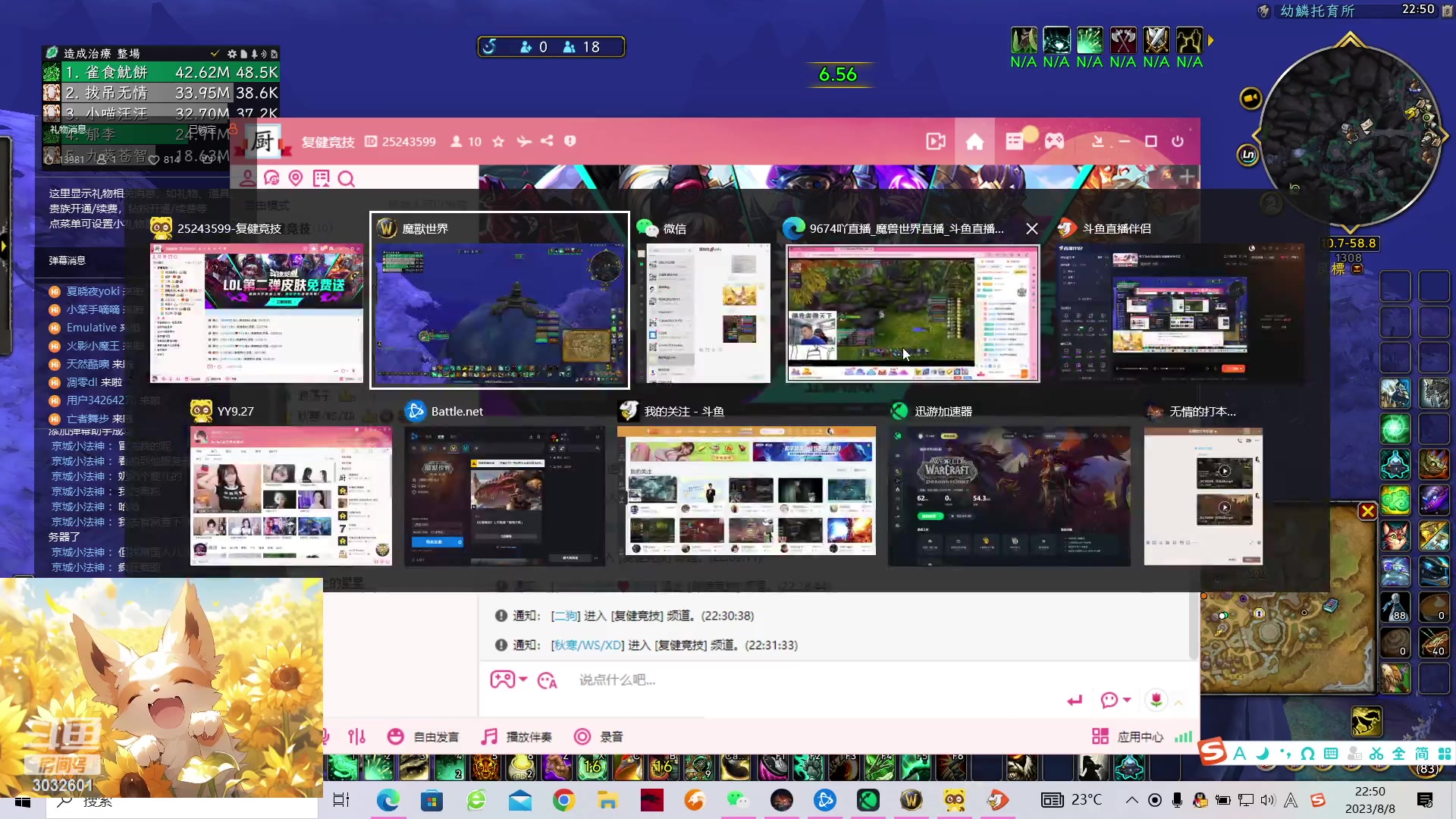1456x819 pixels.
Task: Click the share icon beside channel ID
Action: point(547,141)
